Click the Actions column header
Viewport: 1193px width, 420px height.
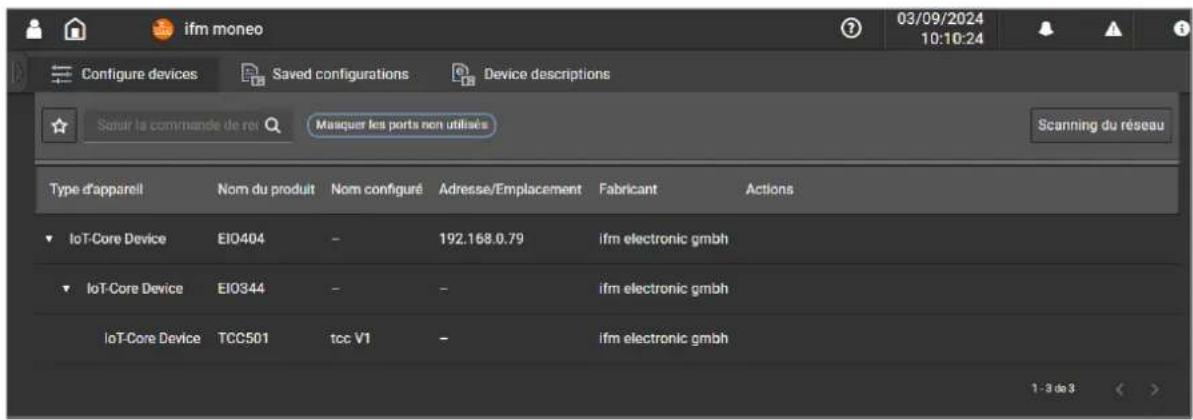[770, 188]
